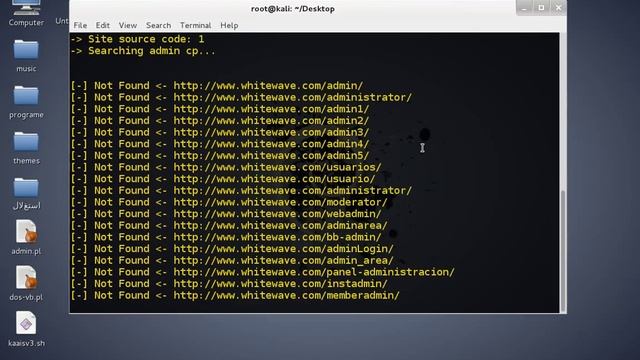Click the terminal vertical scrollbar thumb
640x360 pixels.
click(x=563, y=251)
